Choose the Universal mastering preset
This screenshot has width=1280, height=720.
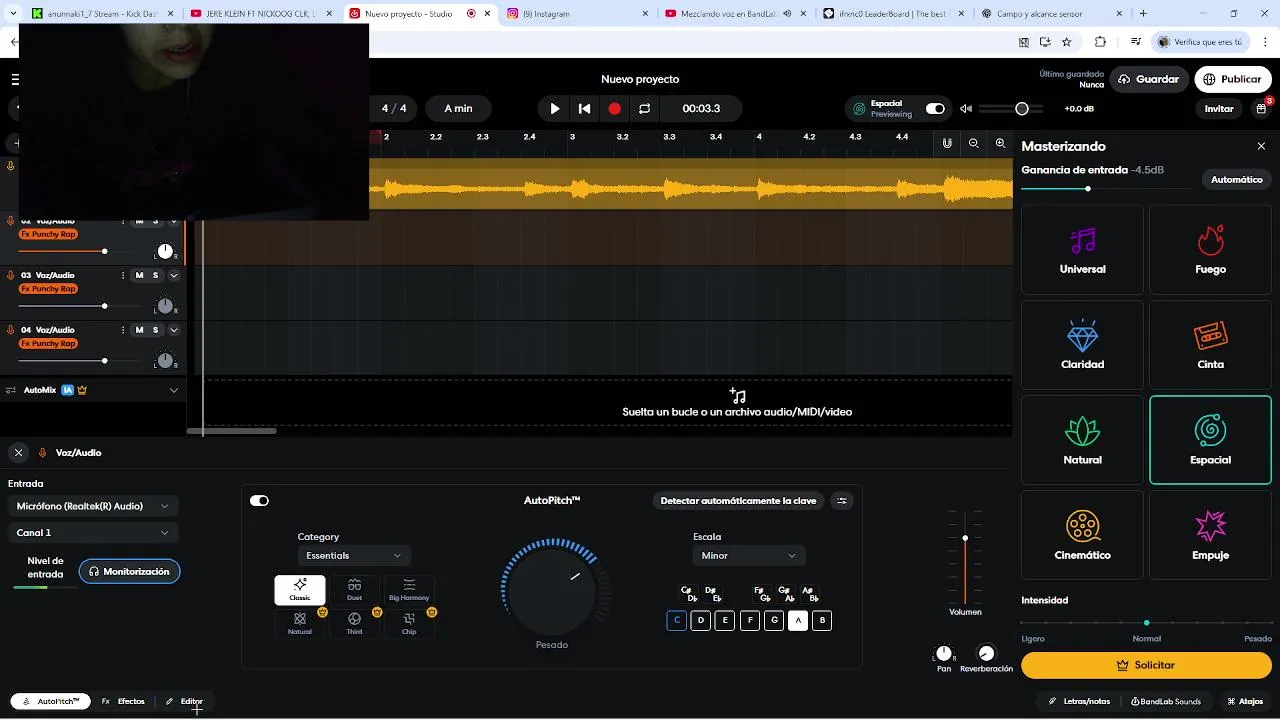[1082, 250]
